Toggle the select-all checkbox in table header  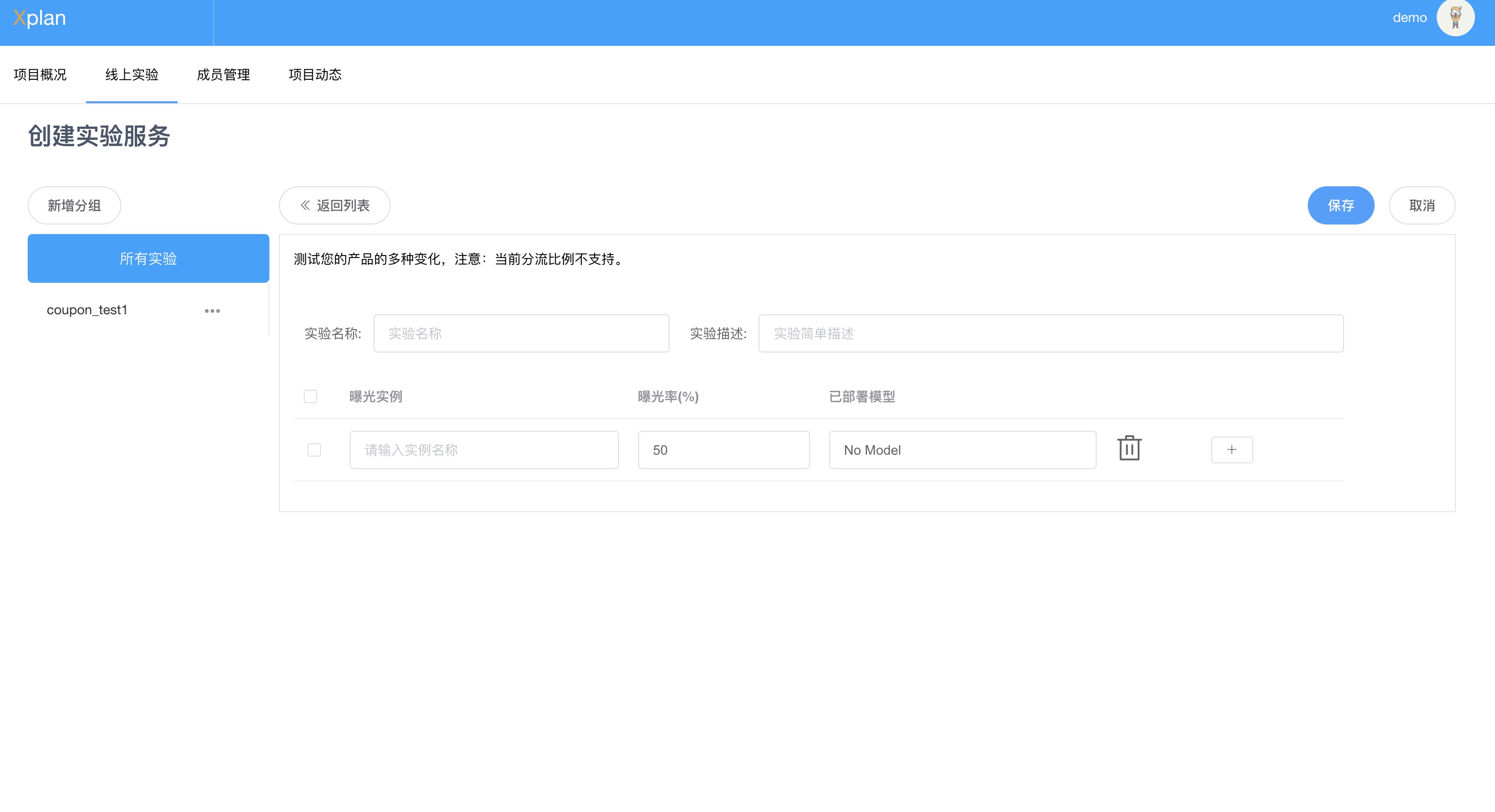(x=310, y=396)
